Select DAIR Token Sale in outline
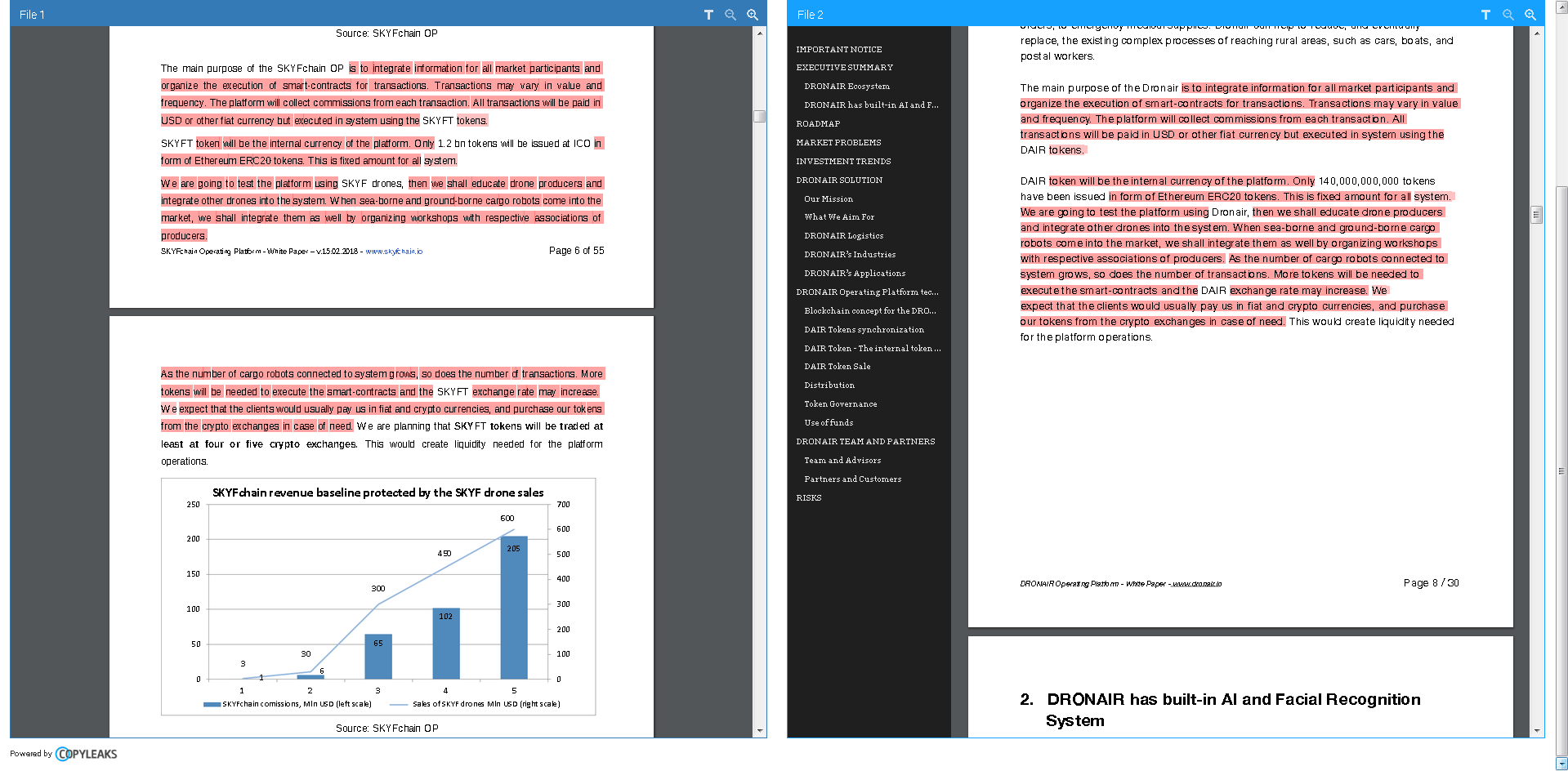 pyautogui.click(x=837, y=367)
